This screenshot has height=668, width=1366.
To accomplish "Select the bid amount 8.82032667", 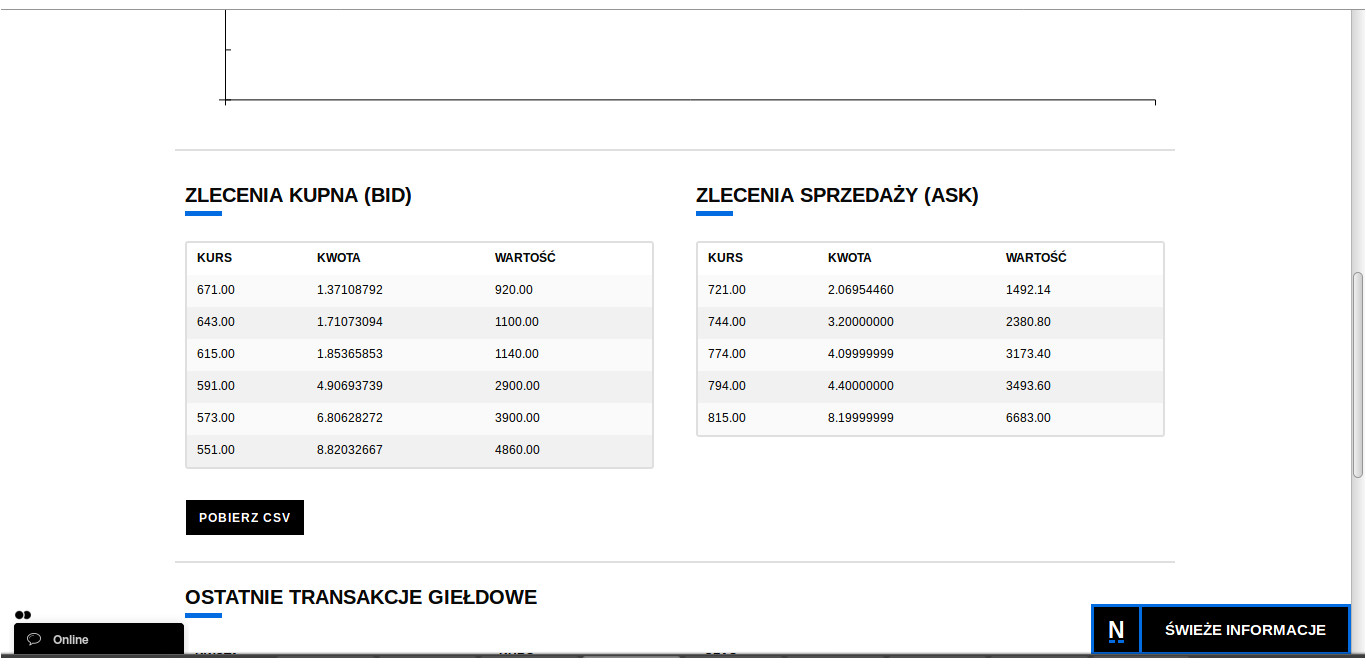I will [350, 450].
